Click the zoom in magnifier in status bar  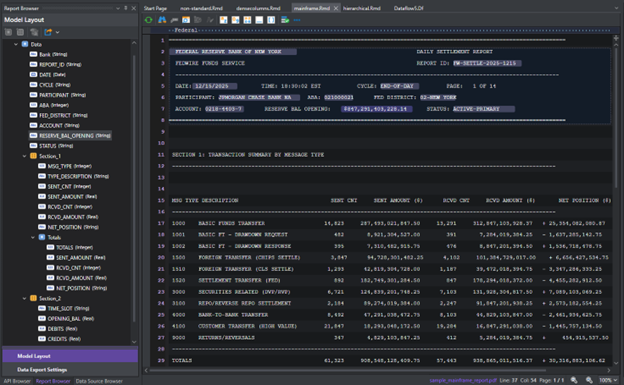(589, 380)
